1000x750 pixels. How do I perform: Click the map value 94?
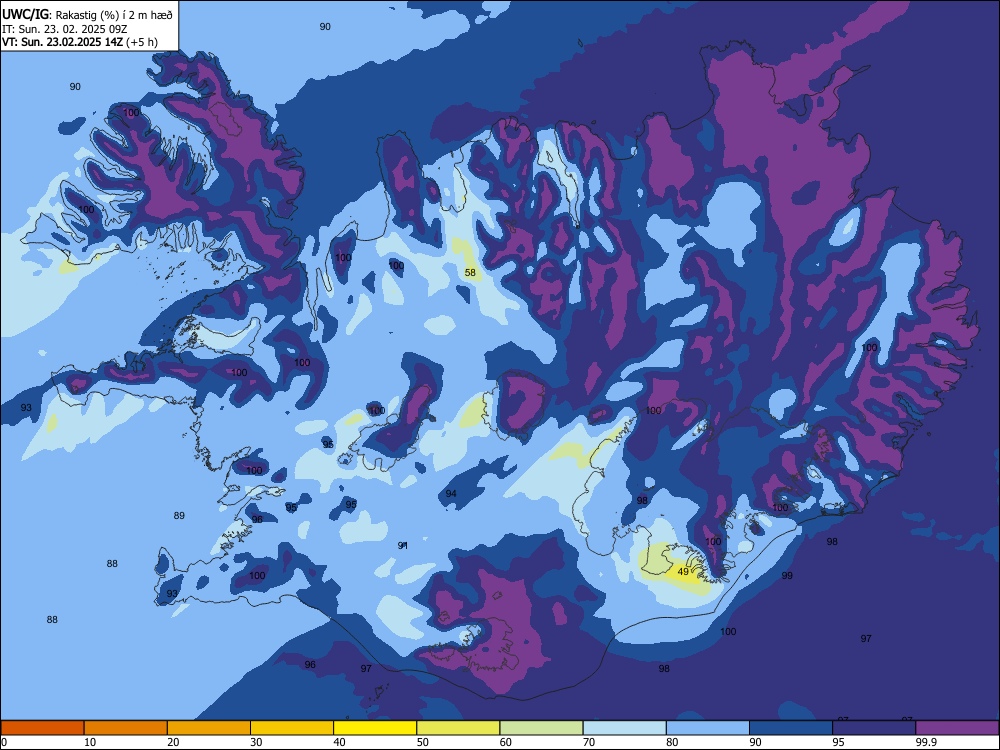(451, 494)
